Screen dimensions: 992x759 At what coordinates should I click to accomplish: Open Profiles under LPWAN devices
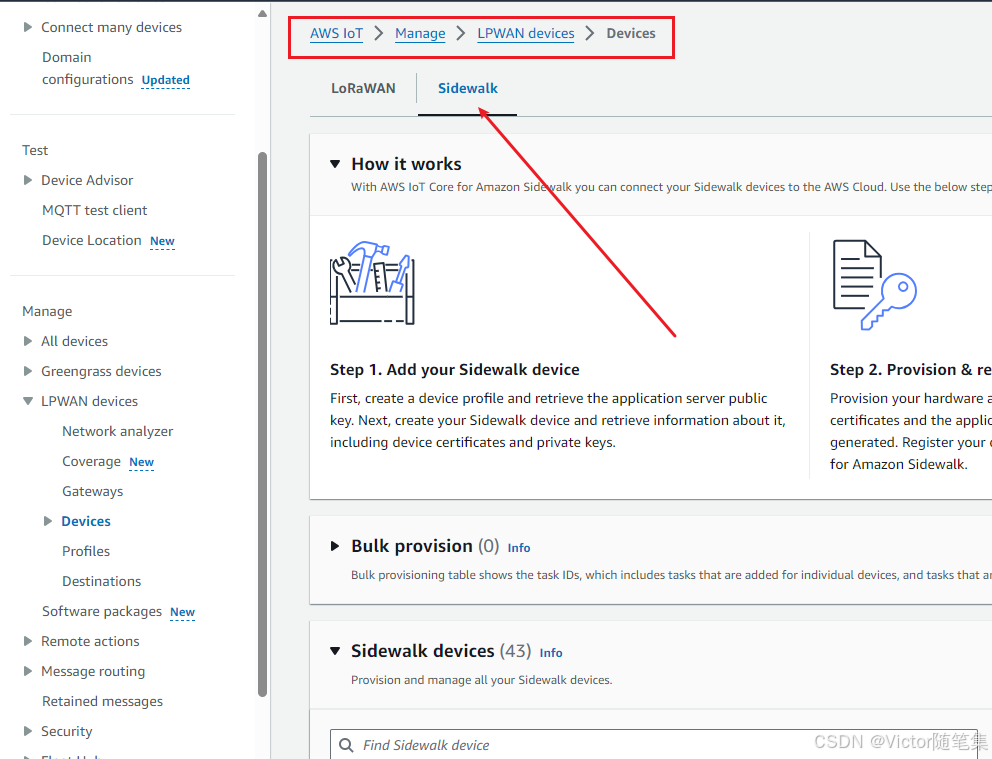click(86, 551)
